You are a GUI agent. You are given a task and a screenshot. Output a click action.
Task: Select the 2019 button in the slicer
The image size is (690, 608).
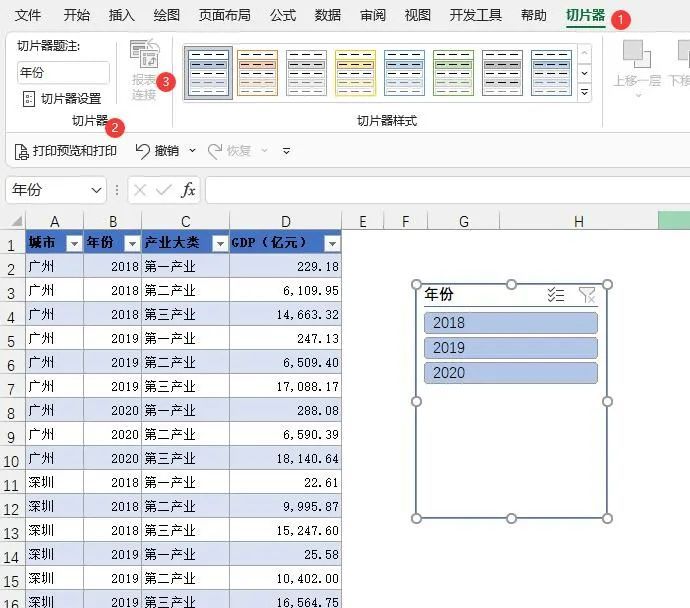(x=510, y=348)
